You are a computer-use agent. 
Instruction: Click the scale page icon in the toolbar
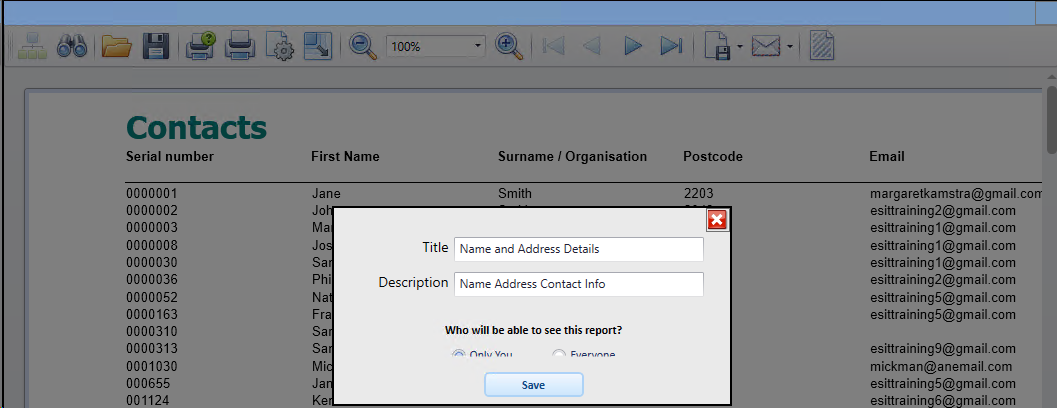tap(318, 46)
